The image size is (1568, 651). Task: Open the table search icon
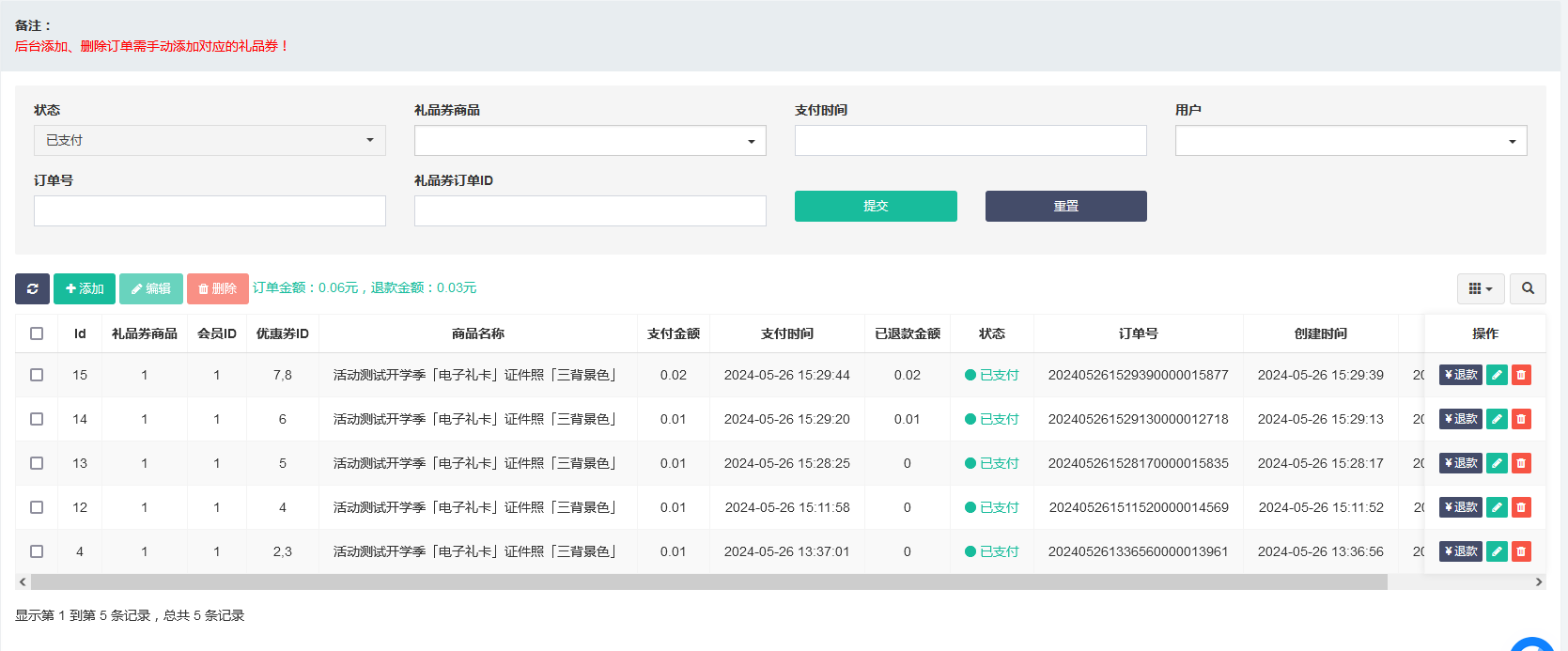point(1528,288)
